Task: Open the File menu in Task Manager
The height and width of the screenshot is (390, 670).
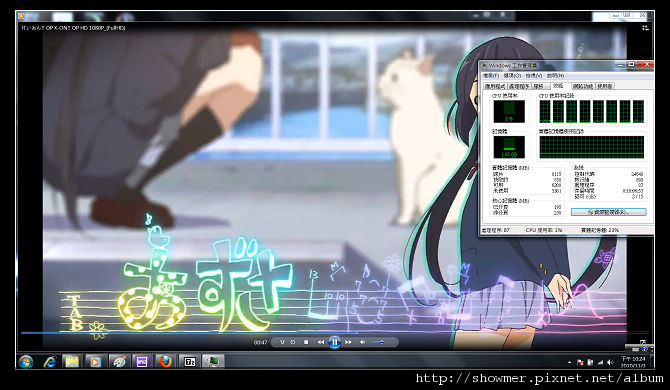Action: 491,76
